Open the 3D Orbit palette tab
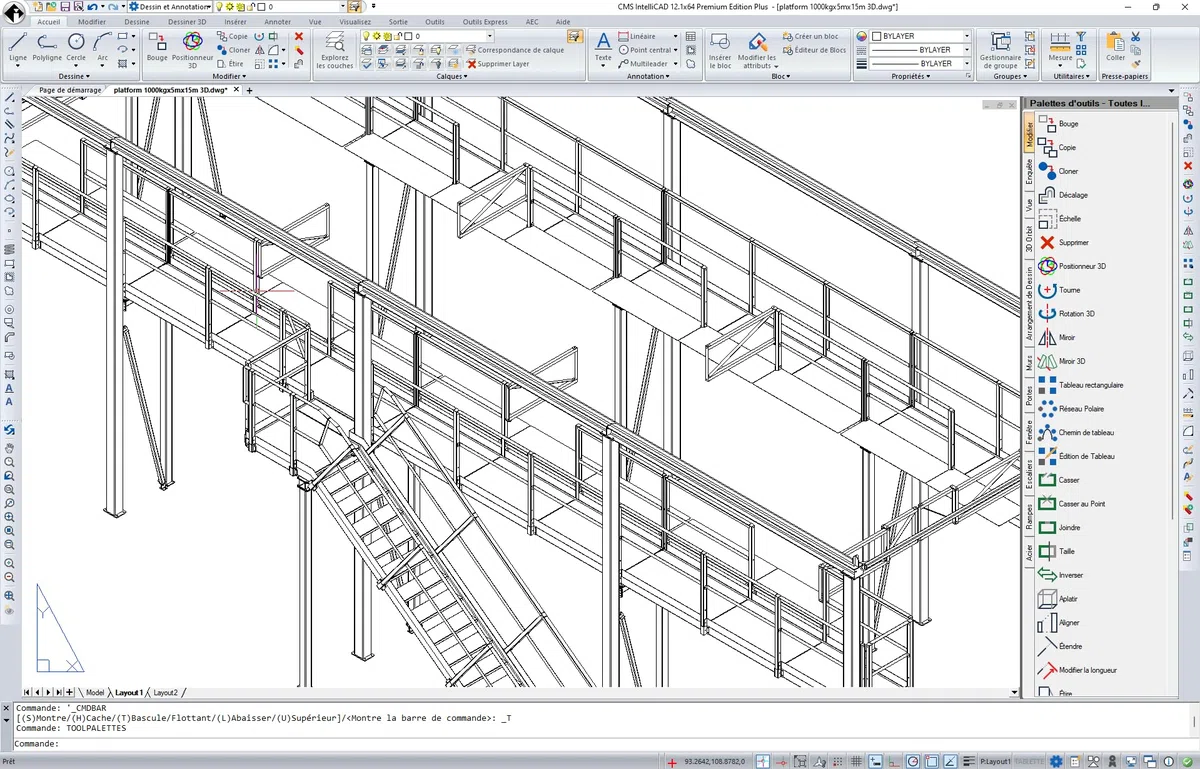Screen dimensions: 1200x769 pyautogui.click(x=1029, y=237)
